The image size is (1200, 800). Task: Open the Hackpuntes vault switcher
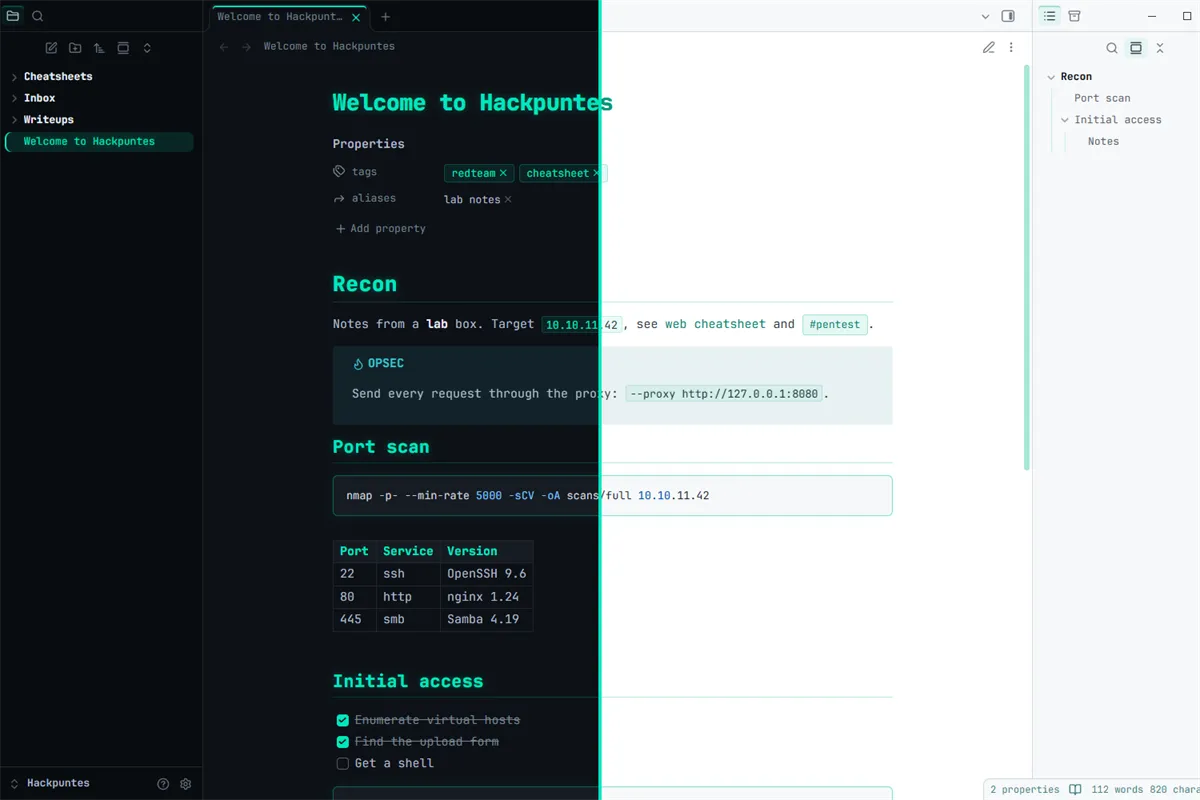coord(50,784)
